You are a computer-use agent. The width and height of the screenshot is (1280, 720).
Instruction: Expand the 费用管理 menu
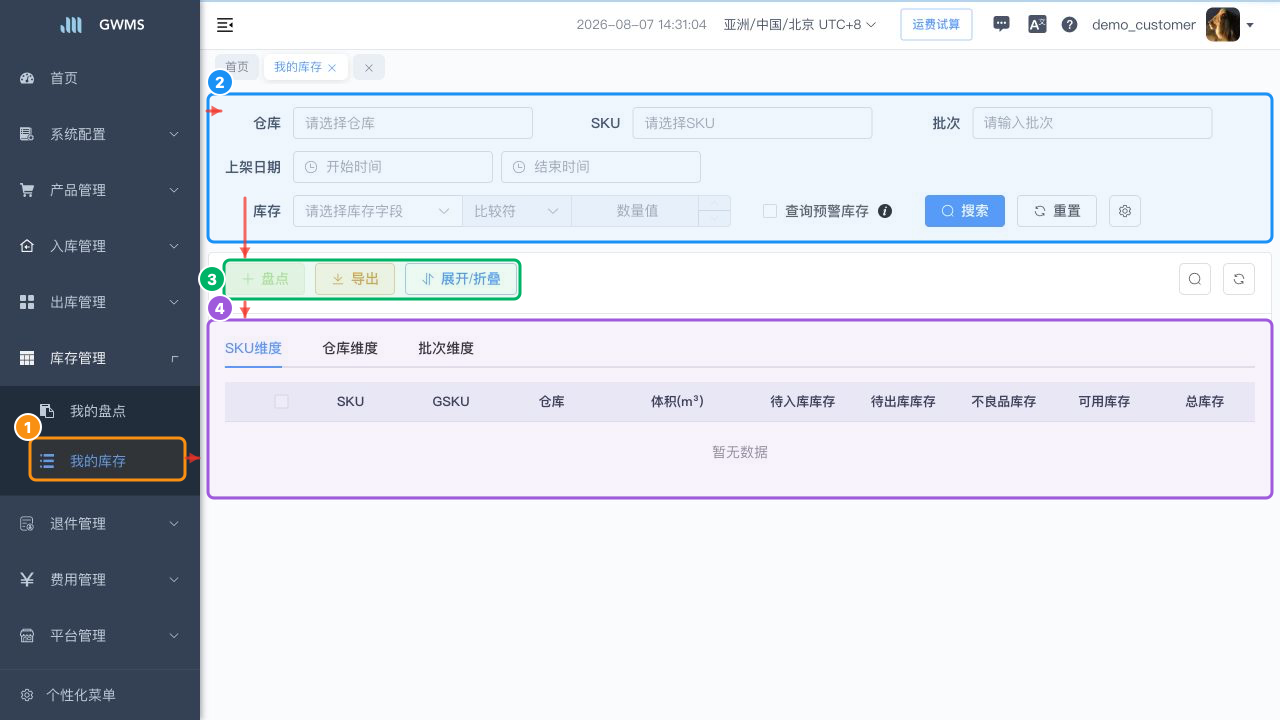(x=100, y=580)
